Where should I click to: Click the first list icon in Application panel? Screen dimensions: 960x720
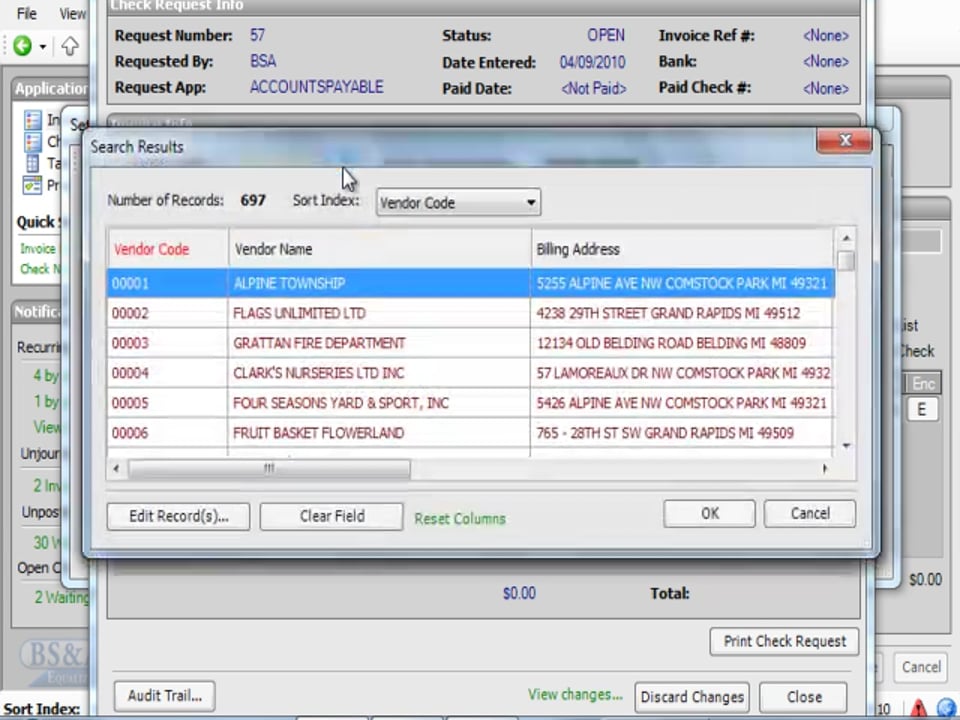point(33,120)
